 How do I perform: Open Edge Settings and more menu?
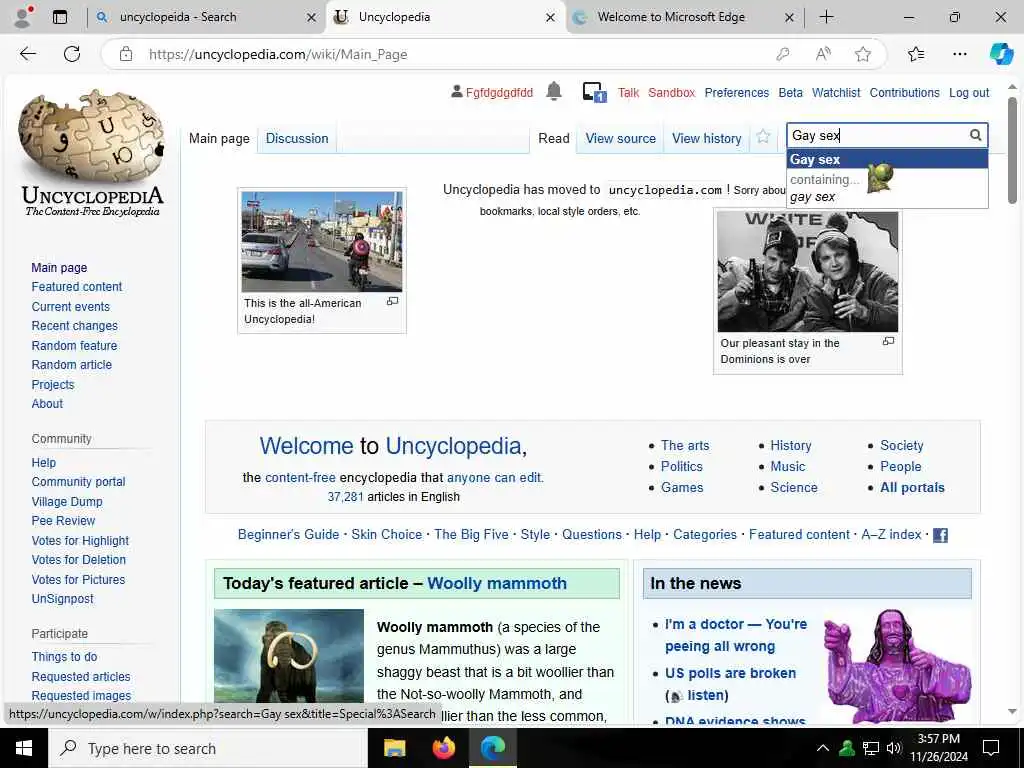[959, 54]
